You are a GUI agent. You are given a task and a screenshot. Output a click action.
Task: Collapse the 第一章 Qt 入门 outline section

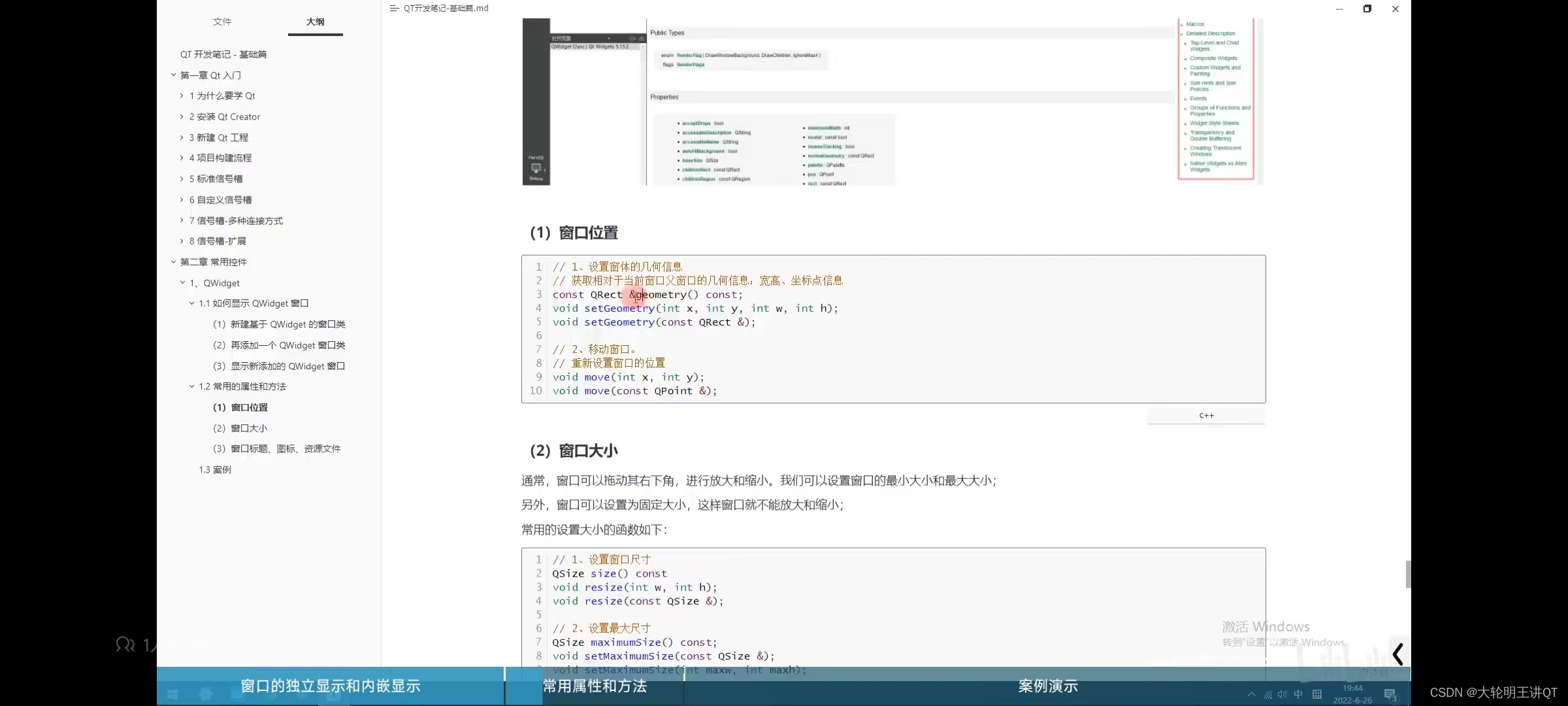click(174, 75)
